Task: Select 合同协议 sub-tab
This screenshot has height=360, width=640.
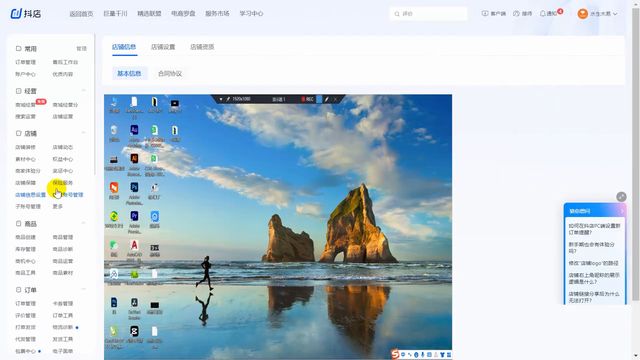Action: [x=170, y=73]
